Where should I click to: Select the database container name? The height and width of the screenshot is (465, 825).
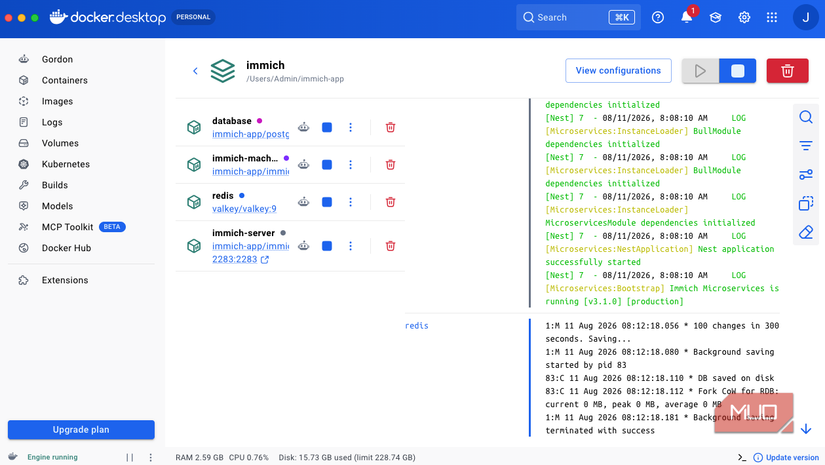(232, 121)
